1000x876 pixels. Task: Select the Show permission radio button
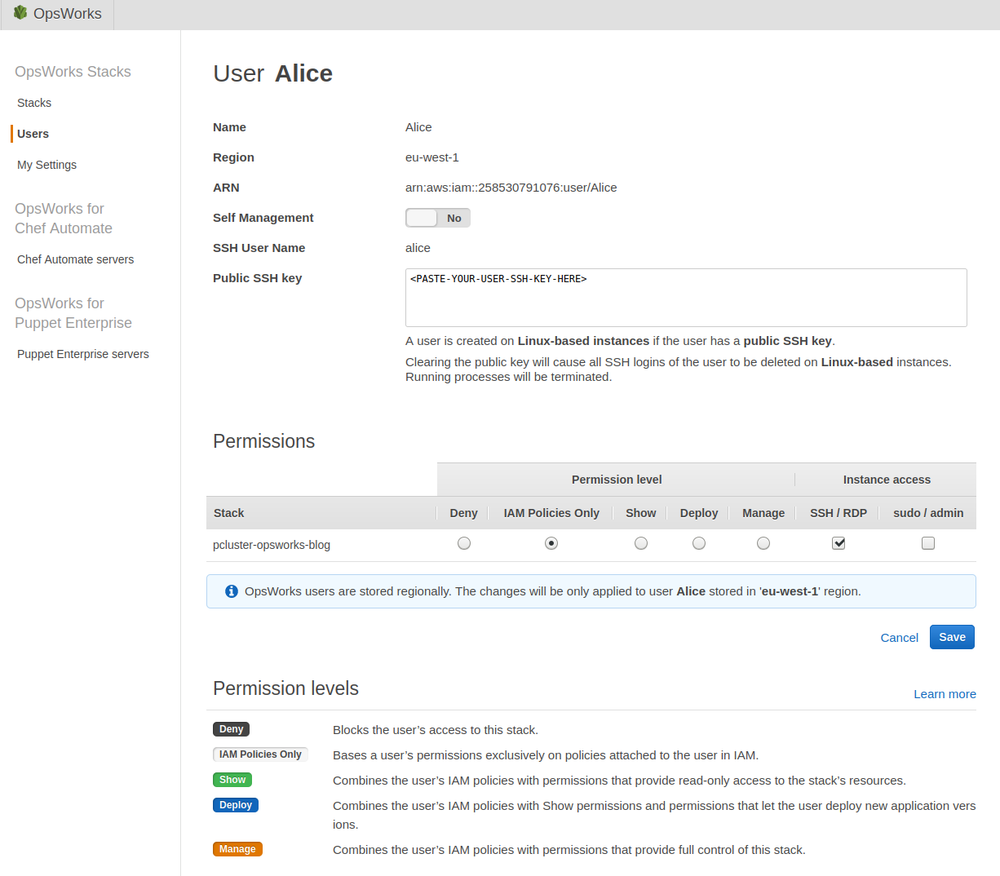click(x=640, y=542)
